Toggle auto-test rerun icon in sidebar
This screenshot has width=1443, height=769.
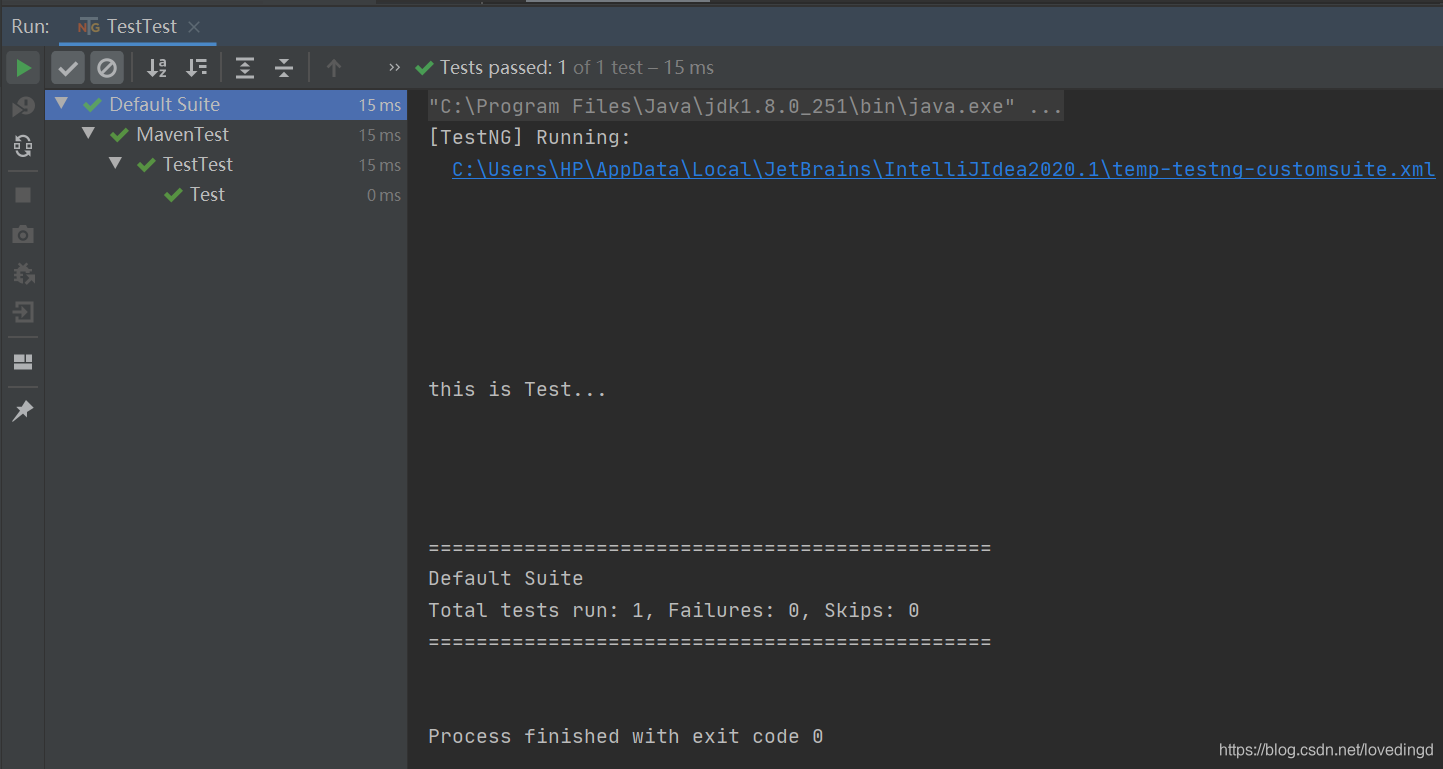click(22, 147)
